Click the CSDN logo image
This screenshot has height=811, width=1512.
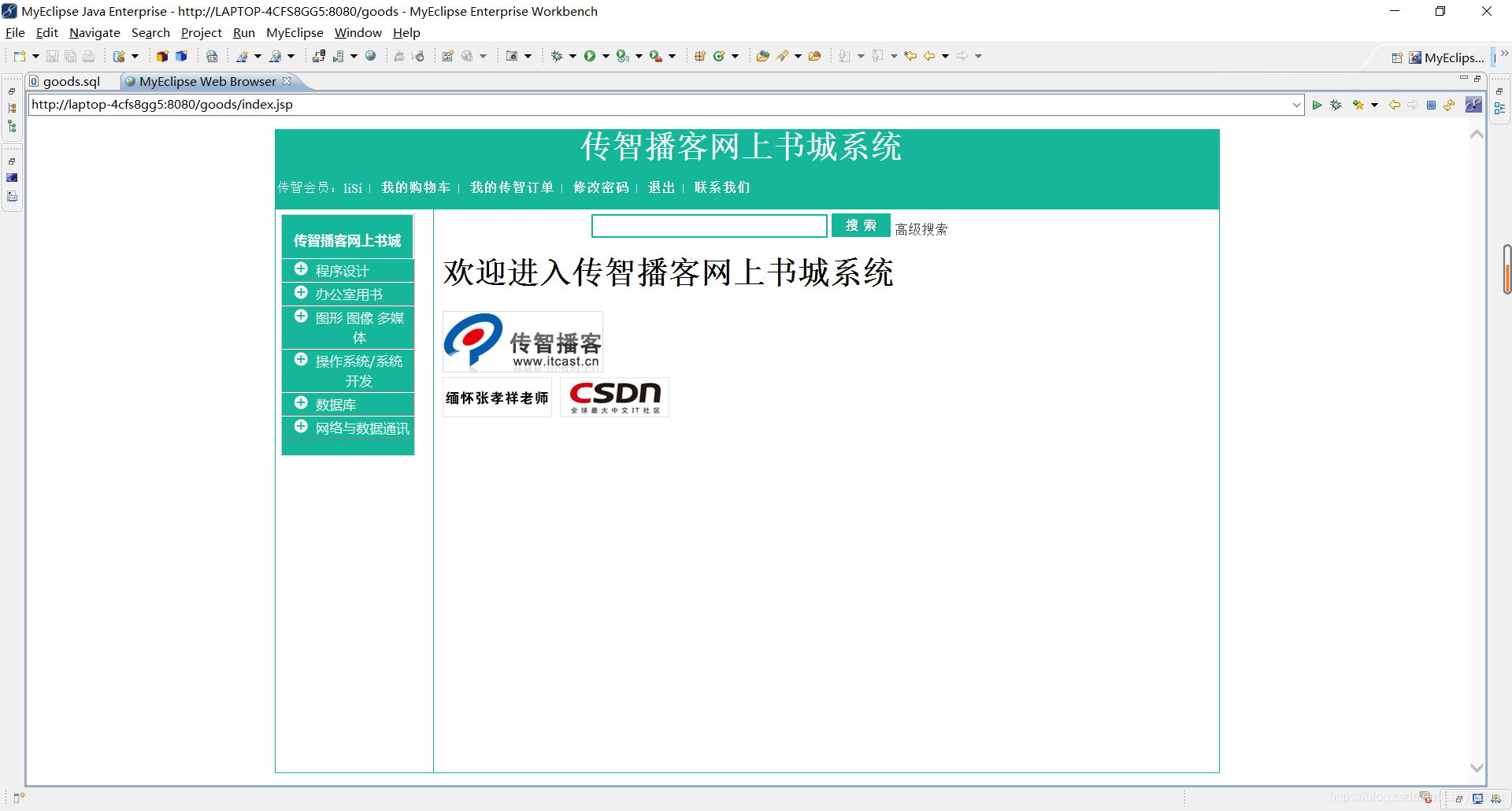[x=614, y=398]
